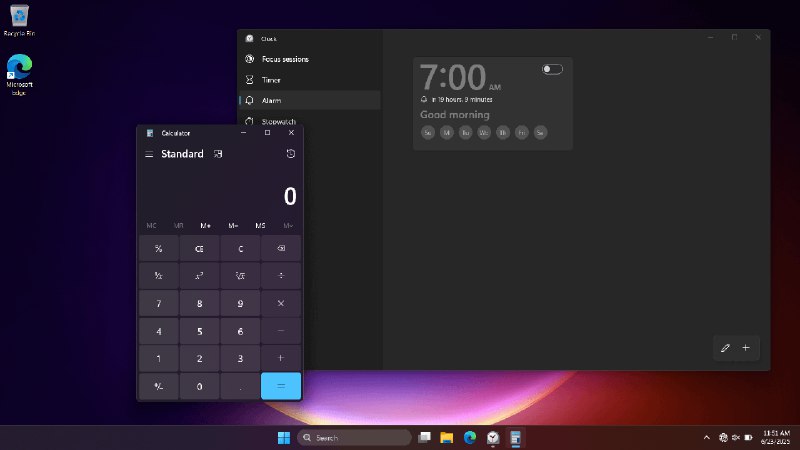Toggle Tuesday on the Good morning alarm
Viewport: 800px width, 450px height.
[x=465, y=133]
